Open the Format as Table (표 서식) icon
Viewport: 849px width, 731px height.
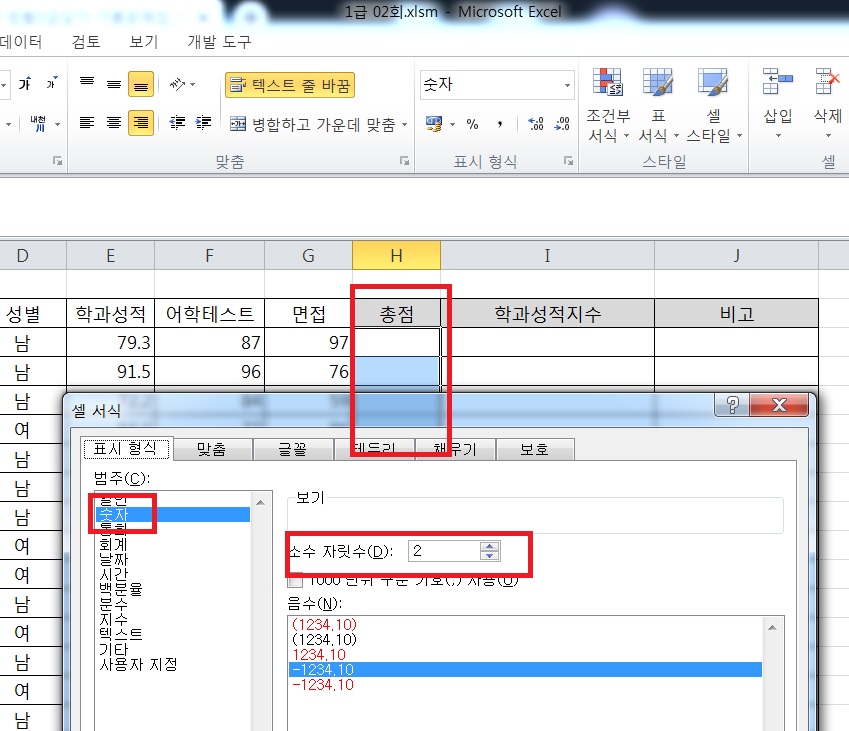(658, 84)
